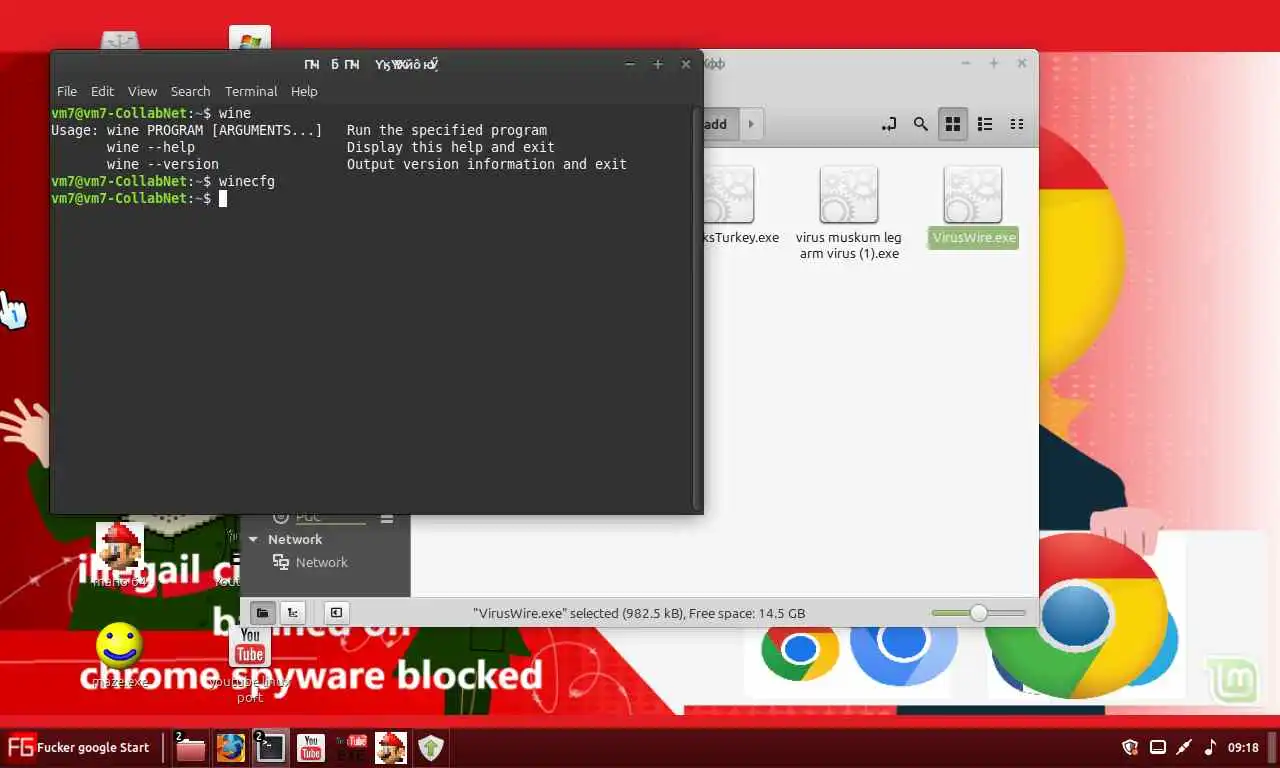Screen dimensions: 1280x768
Task: Click the 'Fucker google Start' menu button
Action: tap(79, 747)
